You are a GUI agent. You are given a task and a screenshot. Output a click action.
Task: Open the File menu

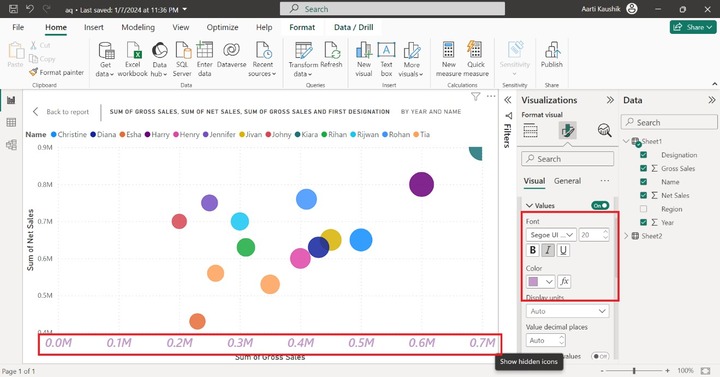[18, 27]
